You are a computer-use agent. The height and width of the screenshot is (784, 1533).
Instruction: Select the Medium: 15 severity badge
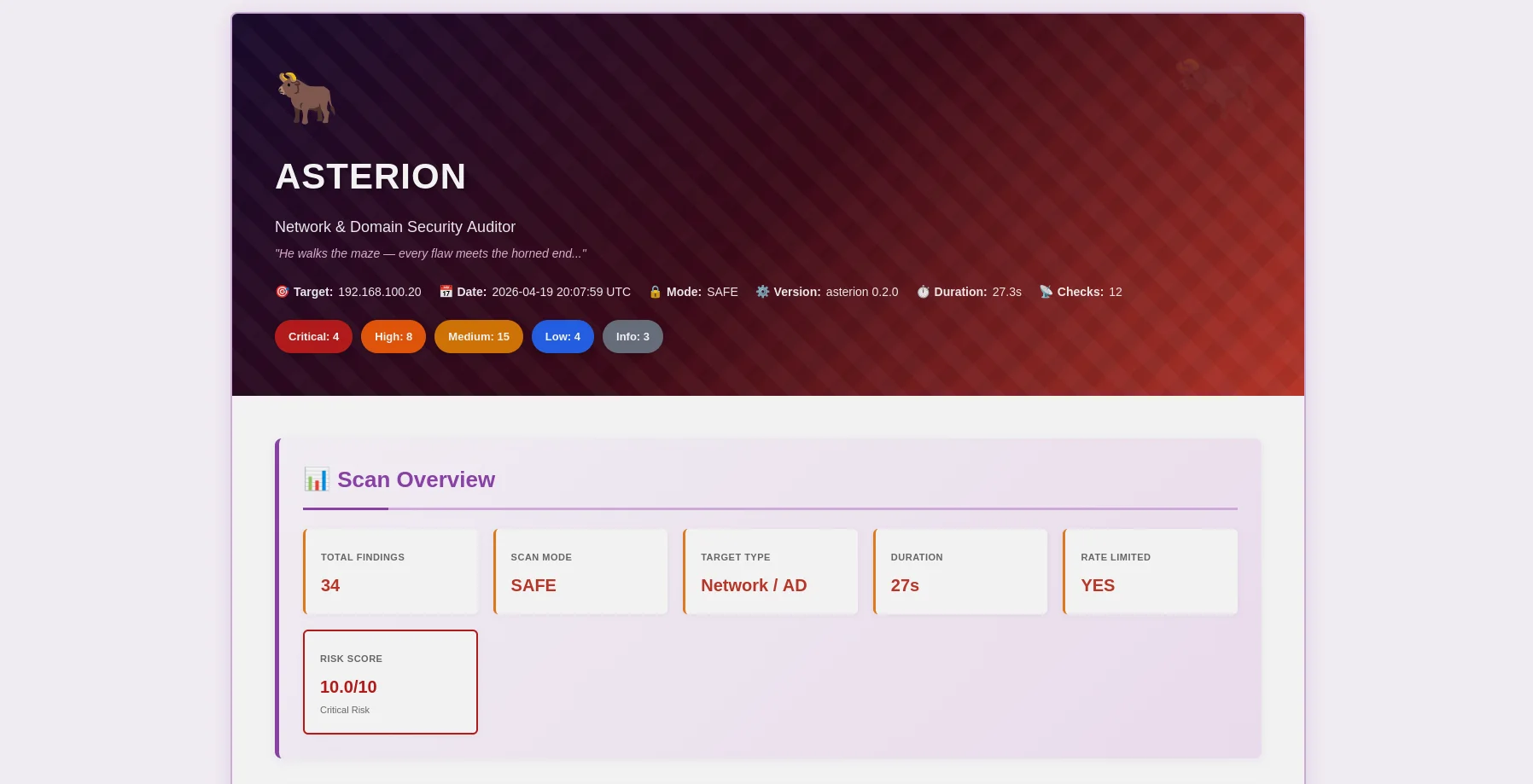point(479,337)
